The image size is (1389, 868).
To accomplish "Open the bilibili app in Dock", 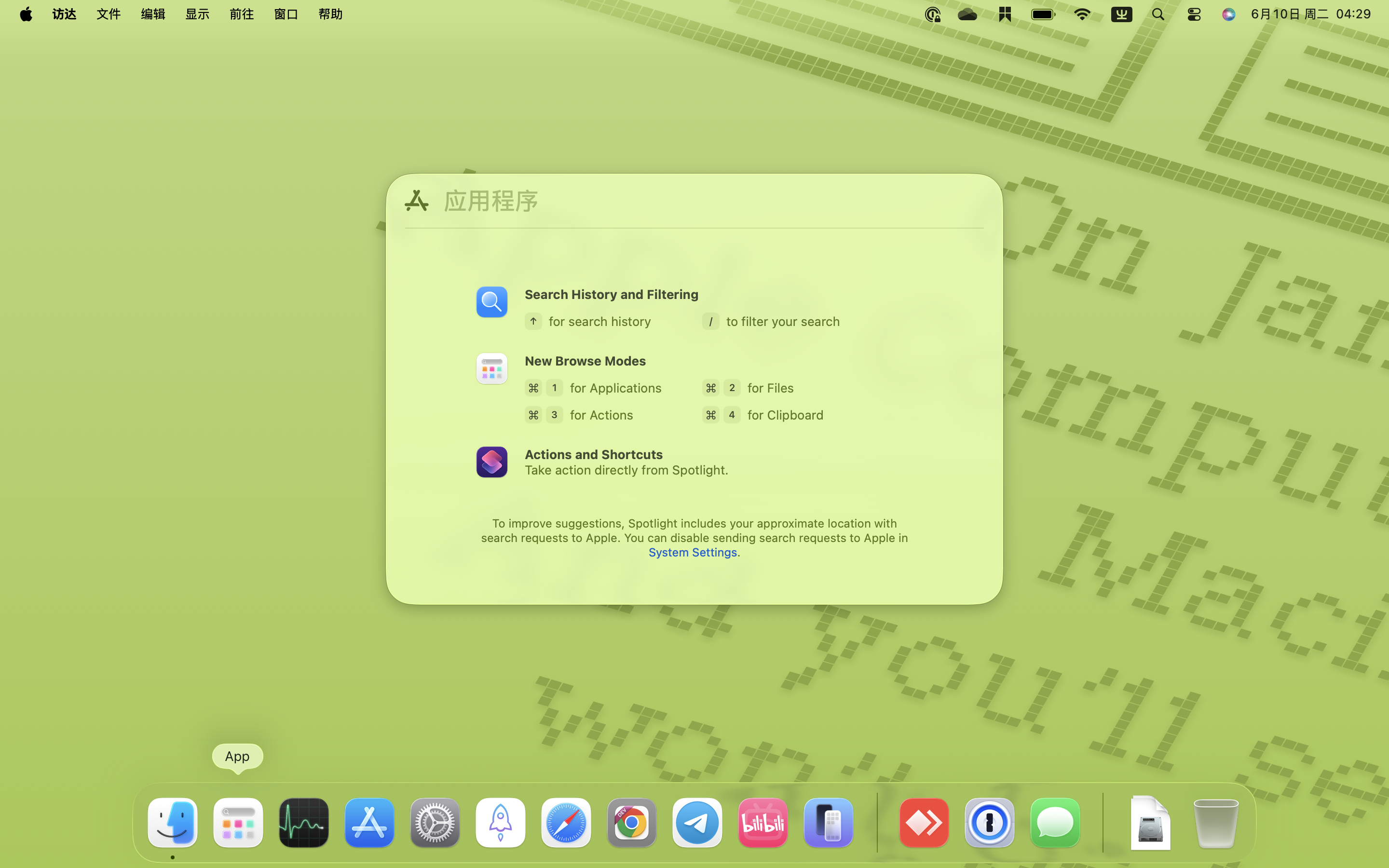I will tap(762, 822).
